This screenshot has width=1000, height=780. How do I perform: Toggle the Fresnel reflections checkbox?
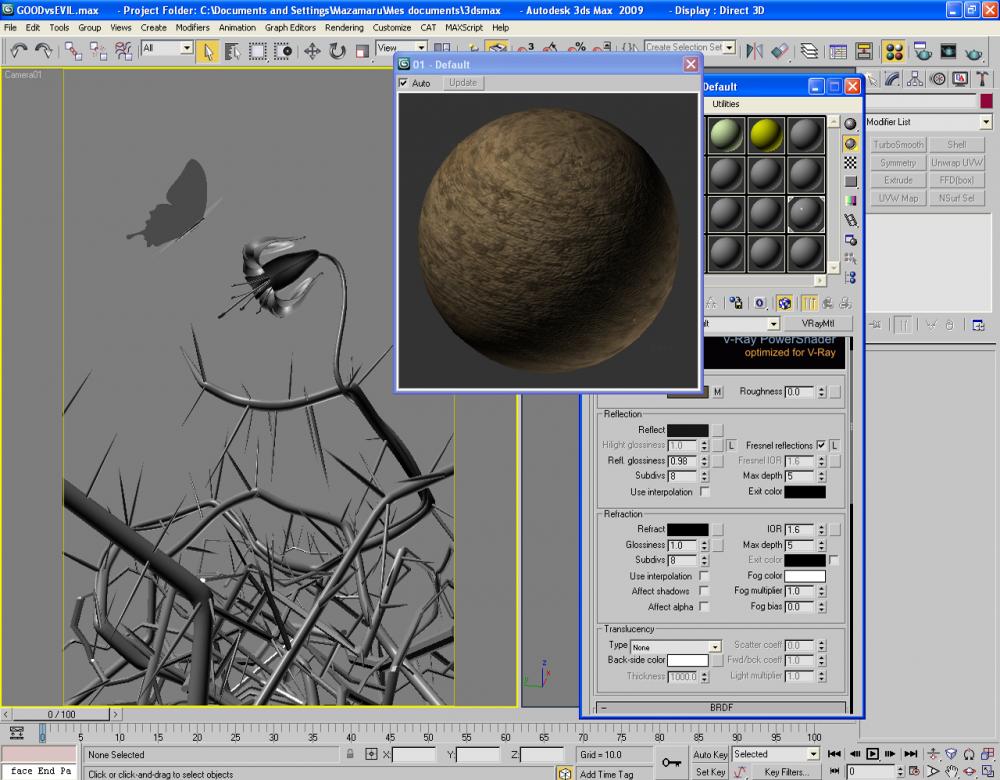tap(821, 445)
